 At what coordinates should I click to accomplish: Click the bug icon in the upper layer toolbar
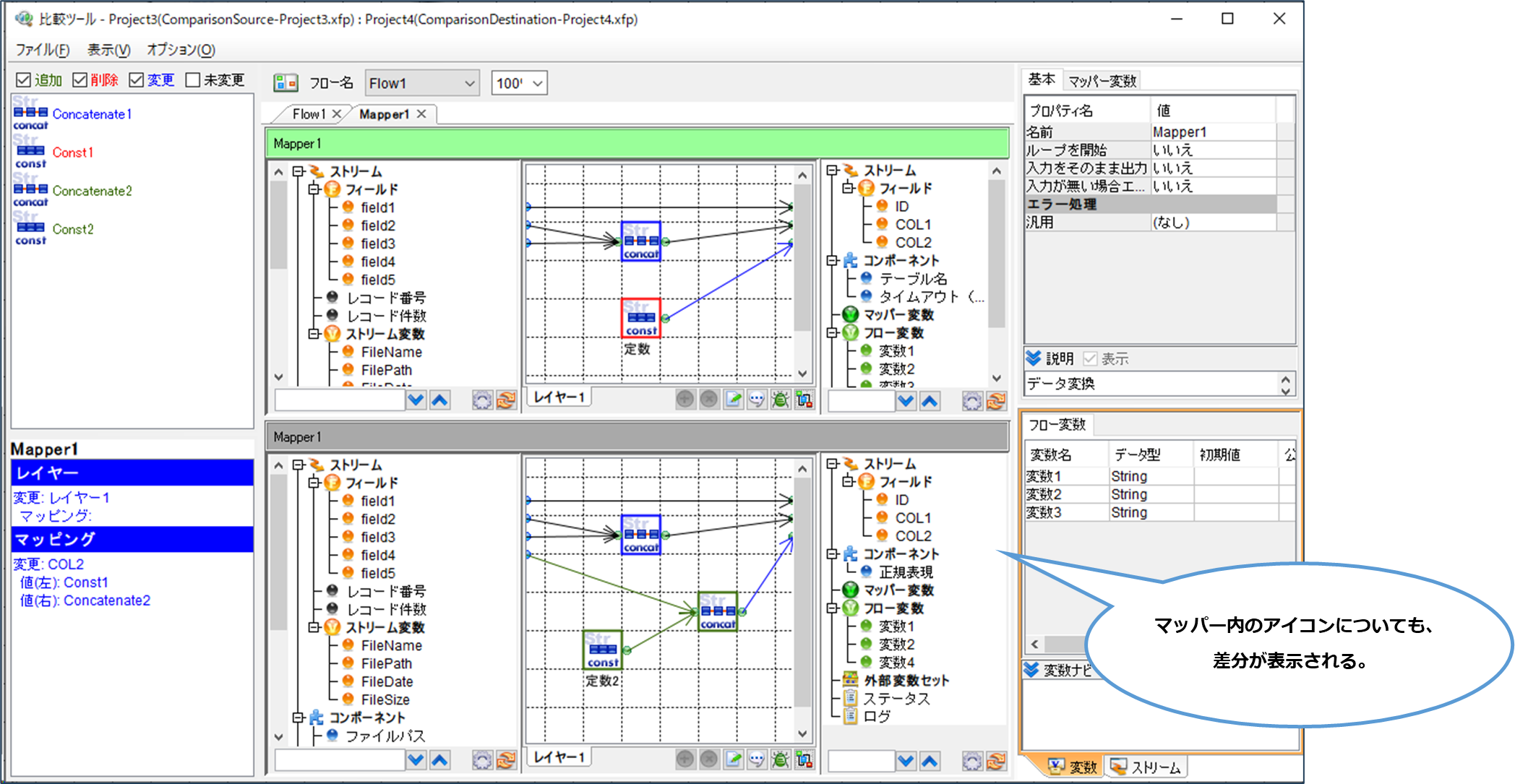(x=780, y=399)
